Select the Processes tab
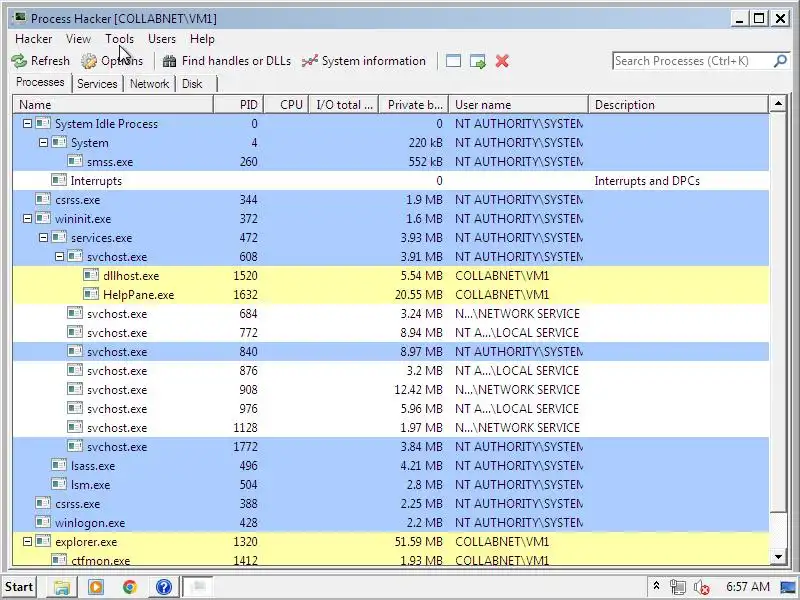Screen dimensions: 800x600 40,82
